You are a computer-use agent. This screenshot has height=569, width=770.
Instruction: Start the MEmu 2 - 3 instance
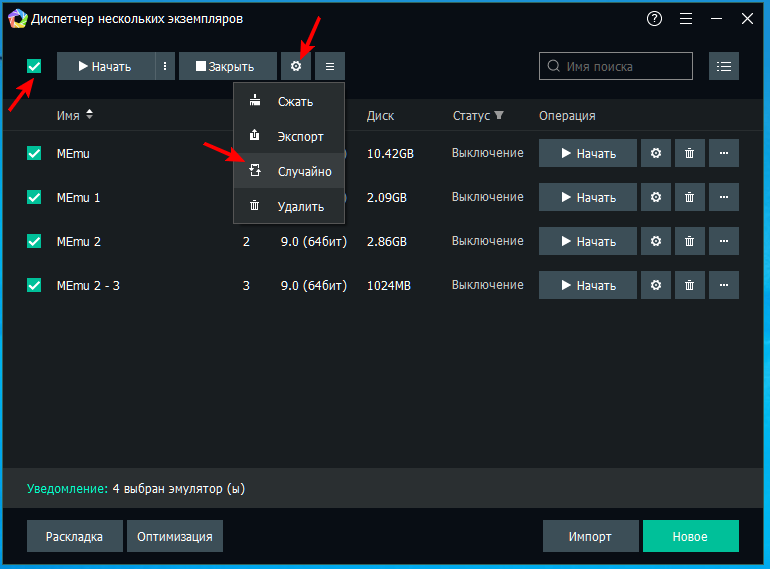tap(588, 285)
